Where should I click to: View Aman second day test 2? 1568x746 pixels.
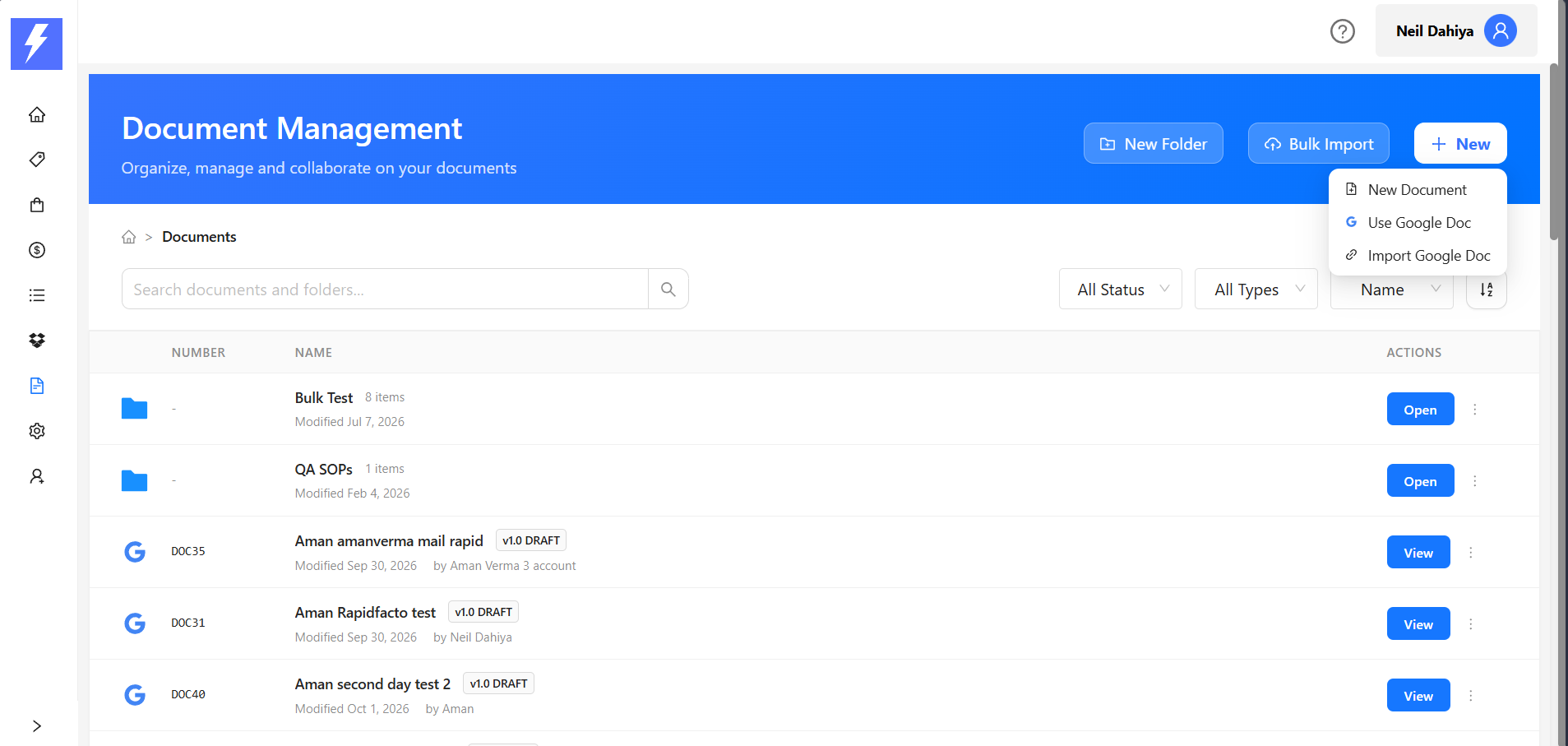pos(1418,695)
